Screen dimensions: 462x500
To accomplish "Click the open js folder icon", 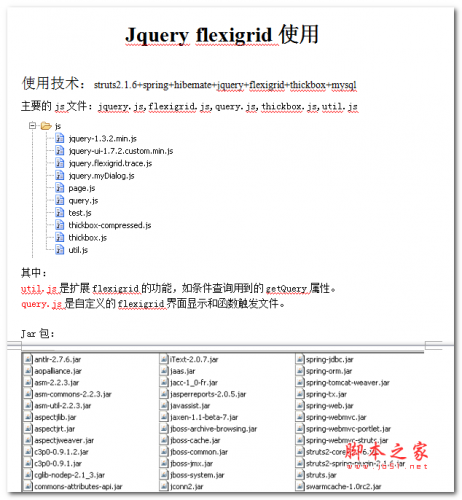I will tap(46, 126).
